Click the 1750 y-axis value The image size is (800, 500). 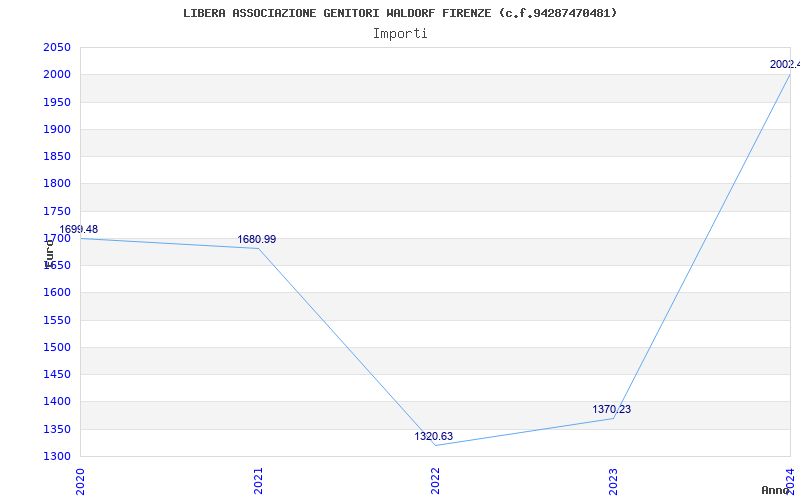point(57,211)
